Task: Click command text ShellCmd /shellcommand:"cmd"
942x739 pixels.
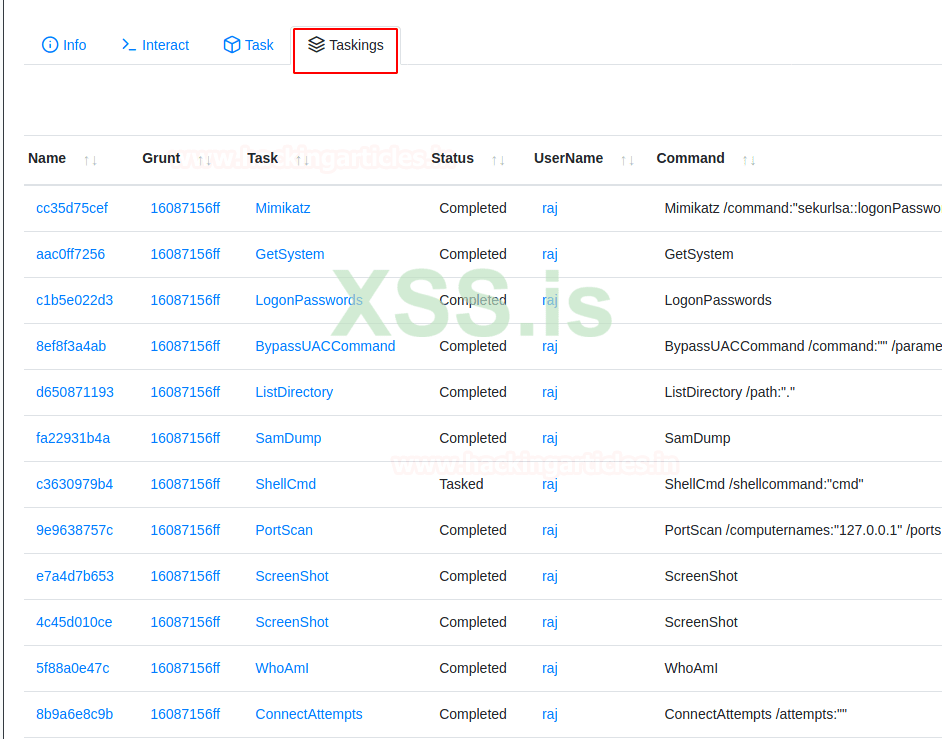Action: pos(764,484)
